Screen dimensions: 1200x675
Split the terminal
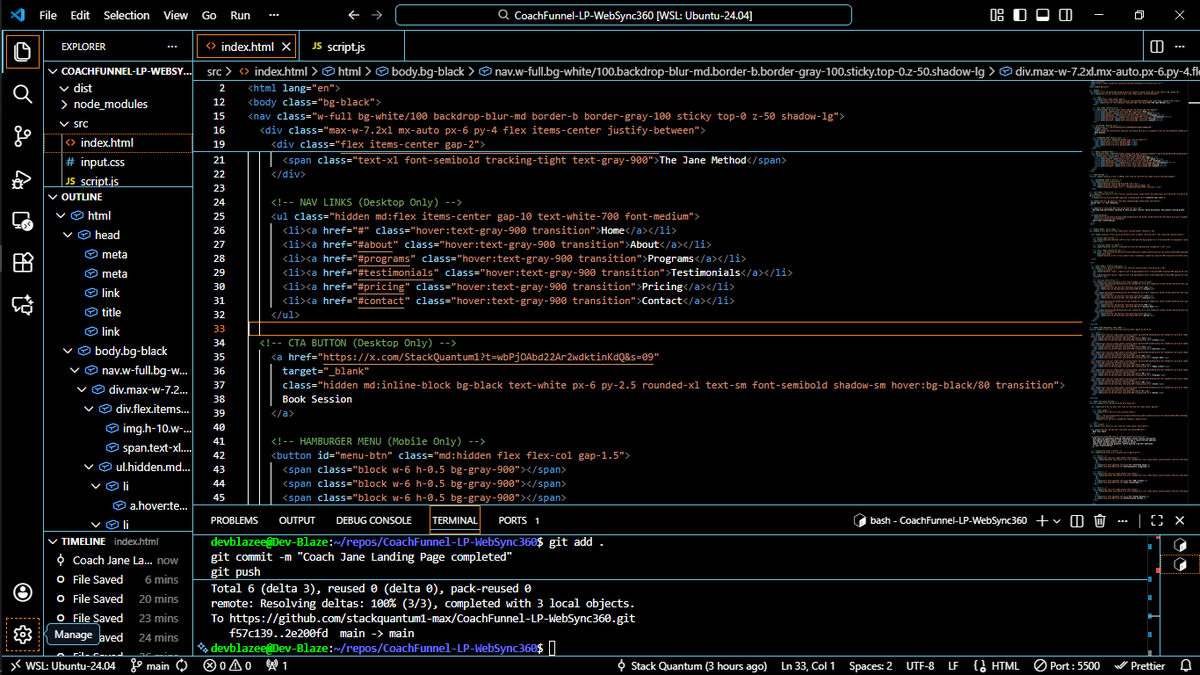click(x=1077, y=520)
